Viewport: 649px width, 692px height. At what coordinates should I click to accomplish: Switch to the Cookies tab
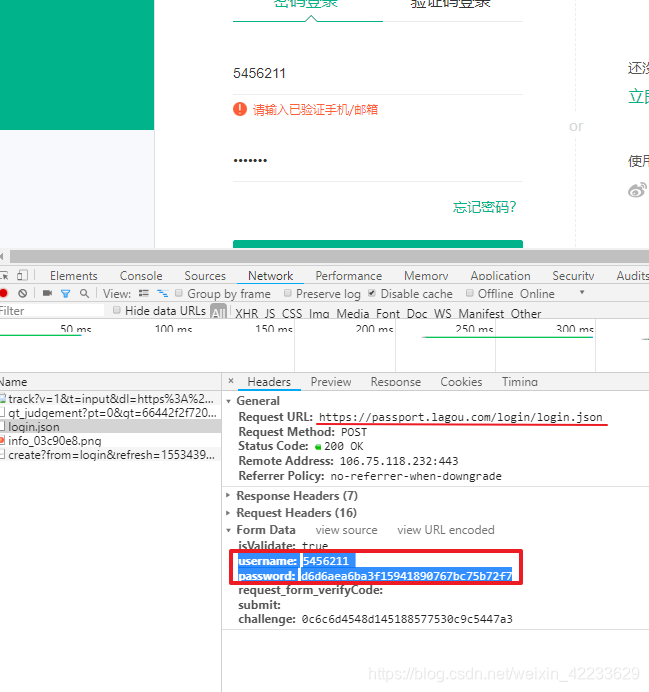point(461,382)
